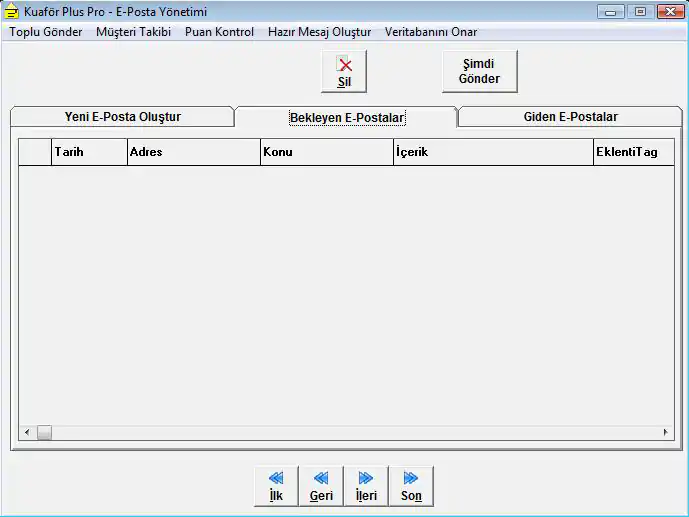Advance with the İleri arrow button
689x517 pixels.
pyautogui.click(x=366, y=486)
